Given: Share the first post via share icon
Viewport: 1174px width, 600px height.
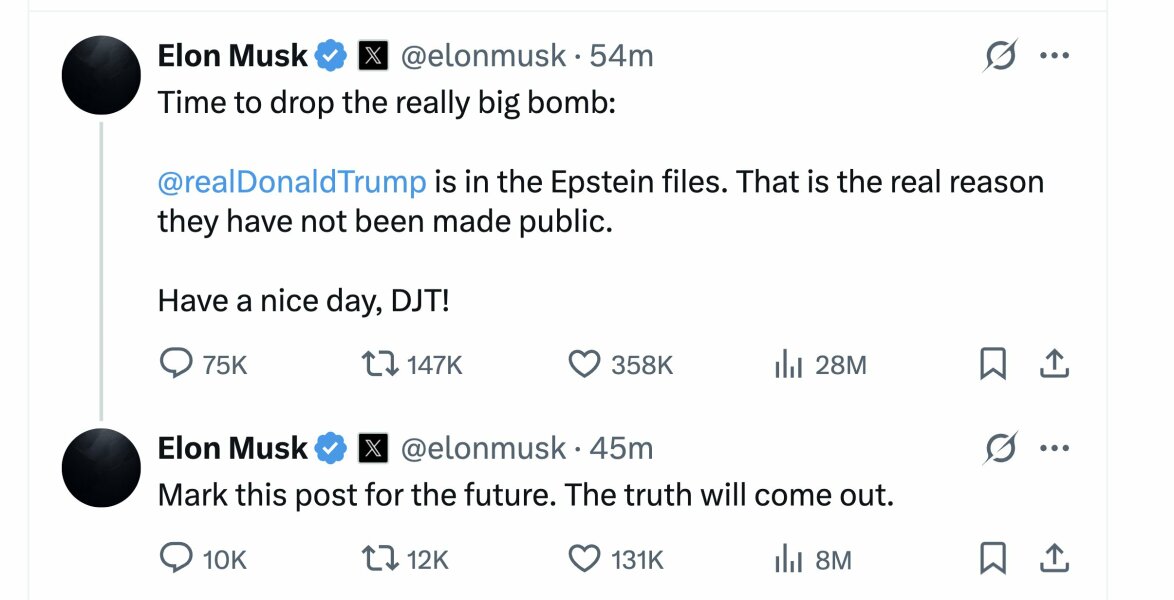Looking at the screenshot, I should (1054, 365).
